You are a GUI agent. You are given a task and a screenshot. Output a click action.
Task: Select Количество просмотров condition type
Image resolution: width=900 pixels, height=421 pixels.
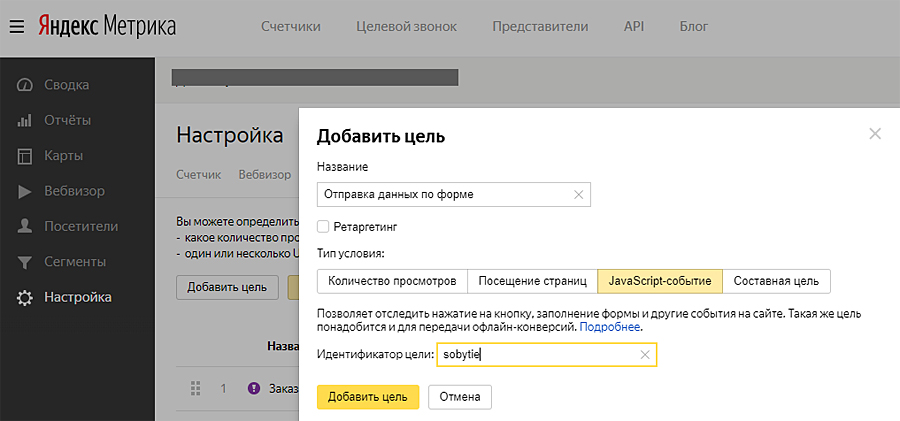pos(392,281)
